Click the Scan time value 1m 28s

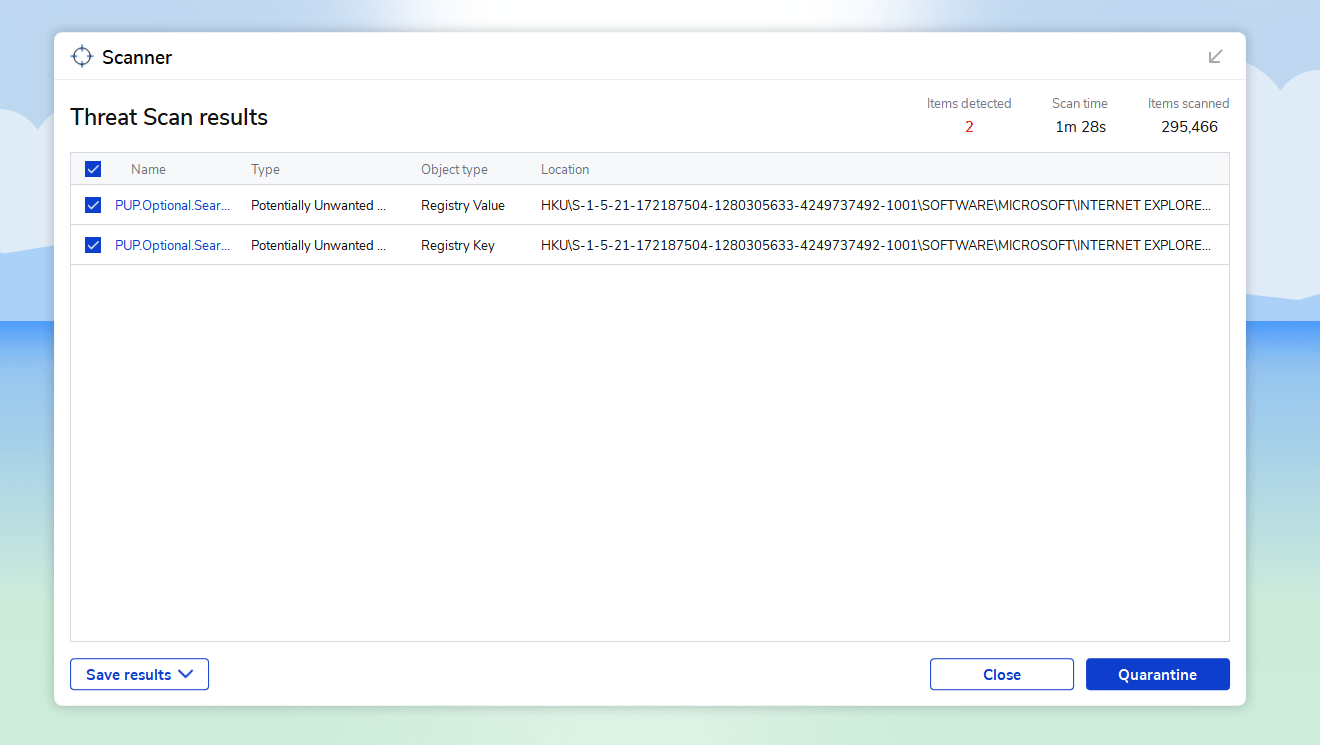pos(1081,127)
